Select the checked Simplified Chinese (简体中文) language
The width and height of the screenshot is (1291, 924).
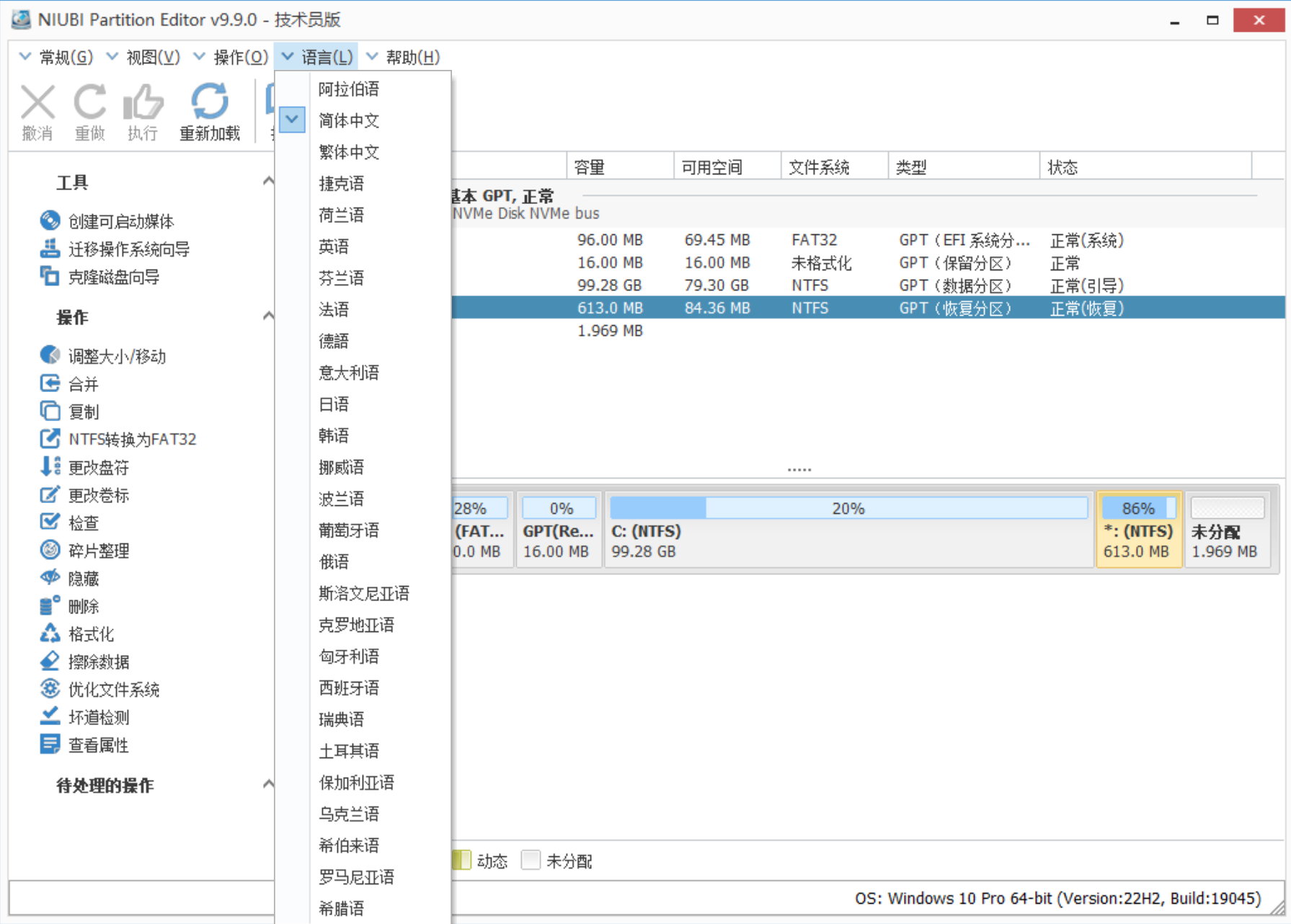(349, 120)
